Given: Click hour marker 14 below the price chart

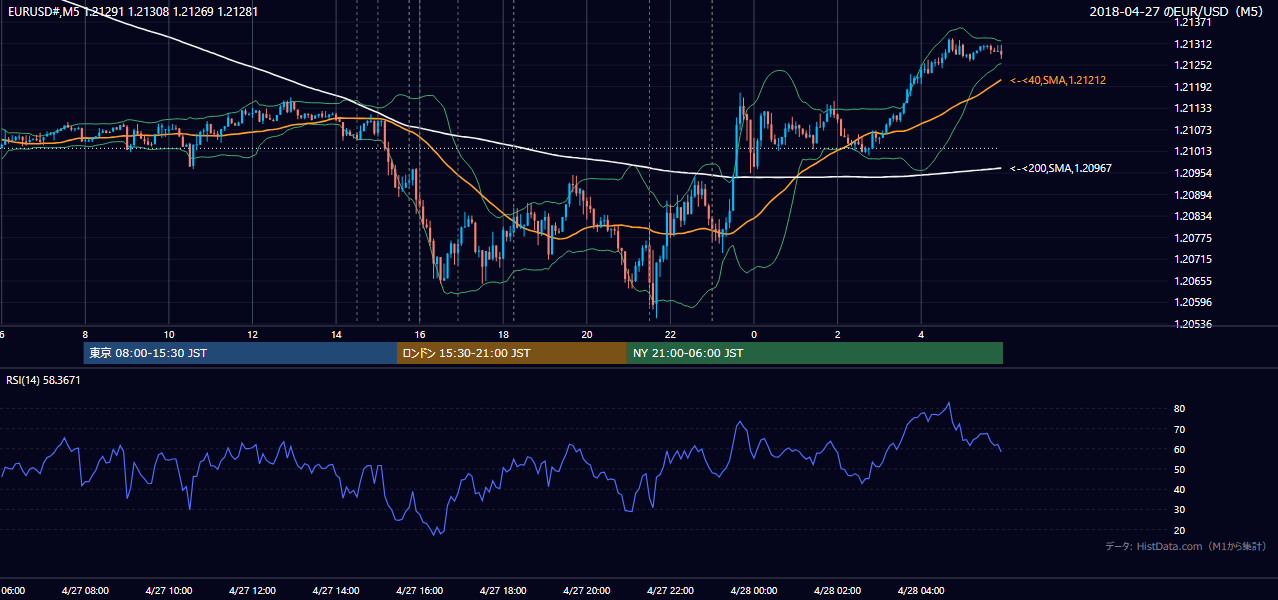Looking at the screenshot, I should tap(336, 334).
